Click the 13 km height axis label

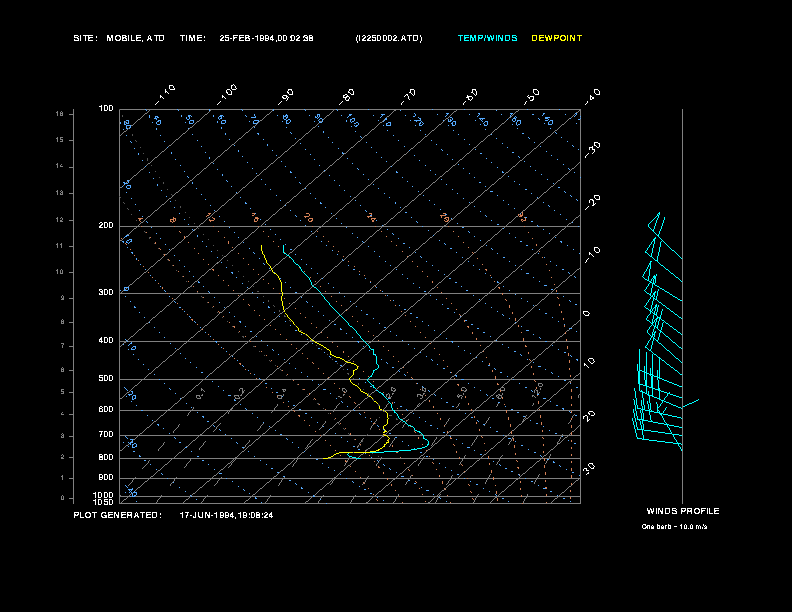point(60,193)
